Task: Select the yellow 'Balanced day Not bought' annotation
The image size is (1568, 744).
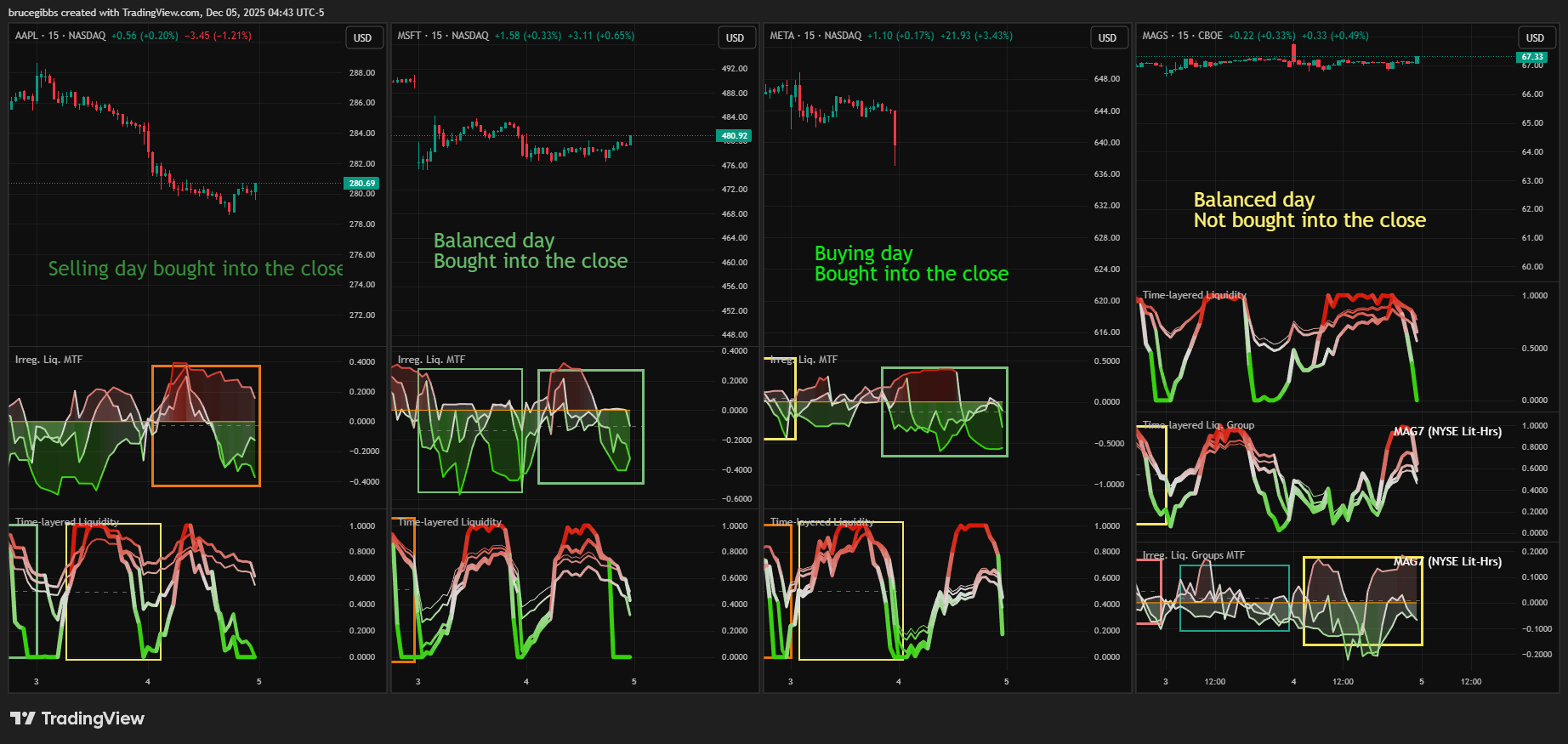Action: tap(1310, 210)
